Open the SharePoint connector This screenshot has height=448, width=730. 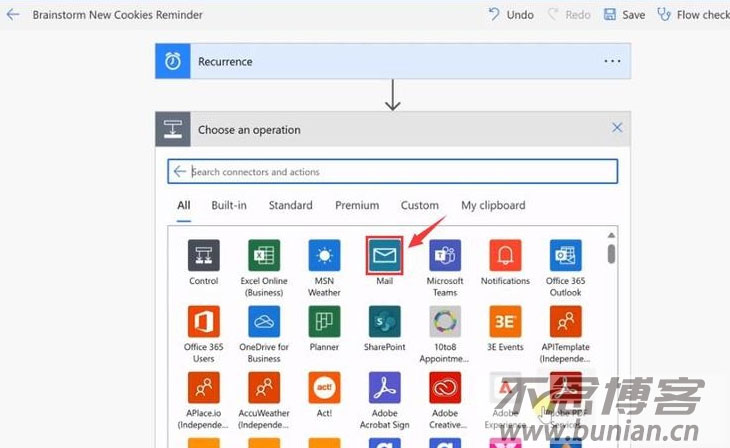(x=385, y=321)
